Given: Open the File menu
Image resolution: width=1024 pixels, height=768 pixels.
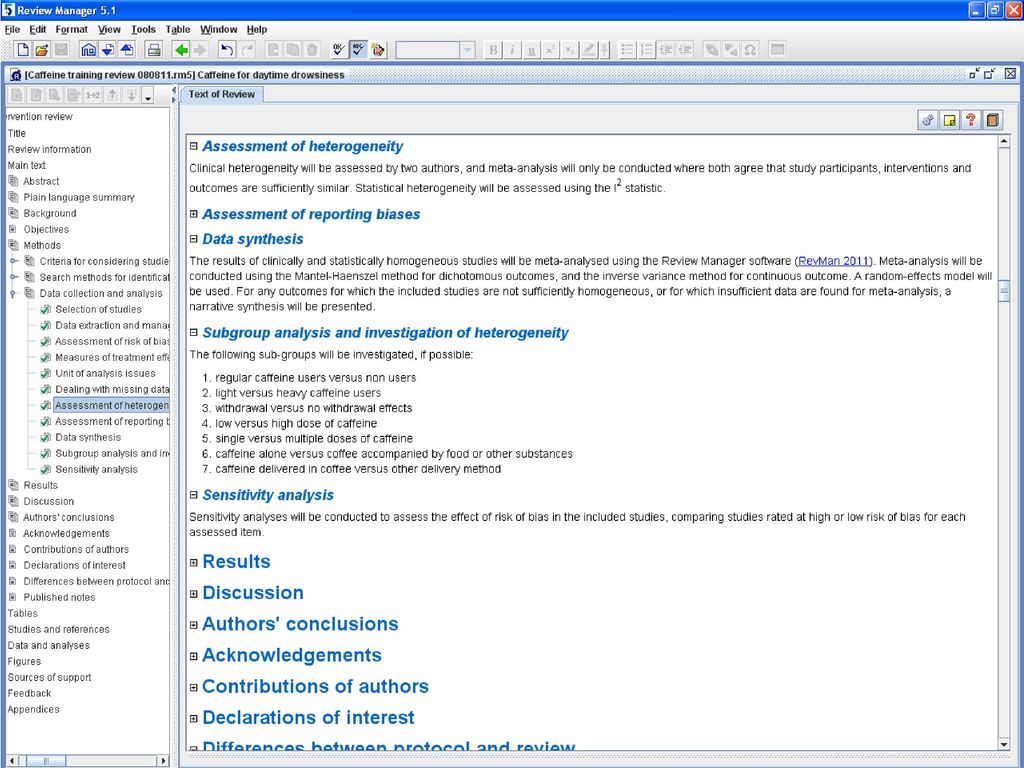Looking at the screenshot, I should click(12, 29).
